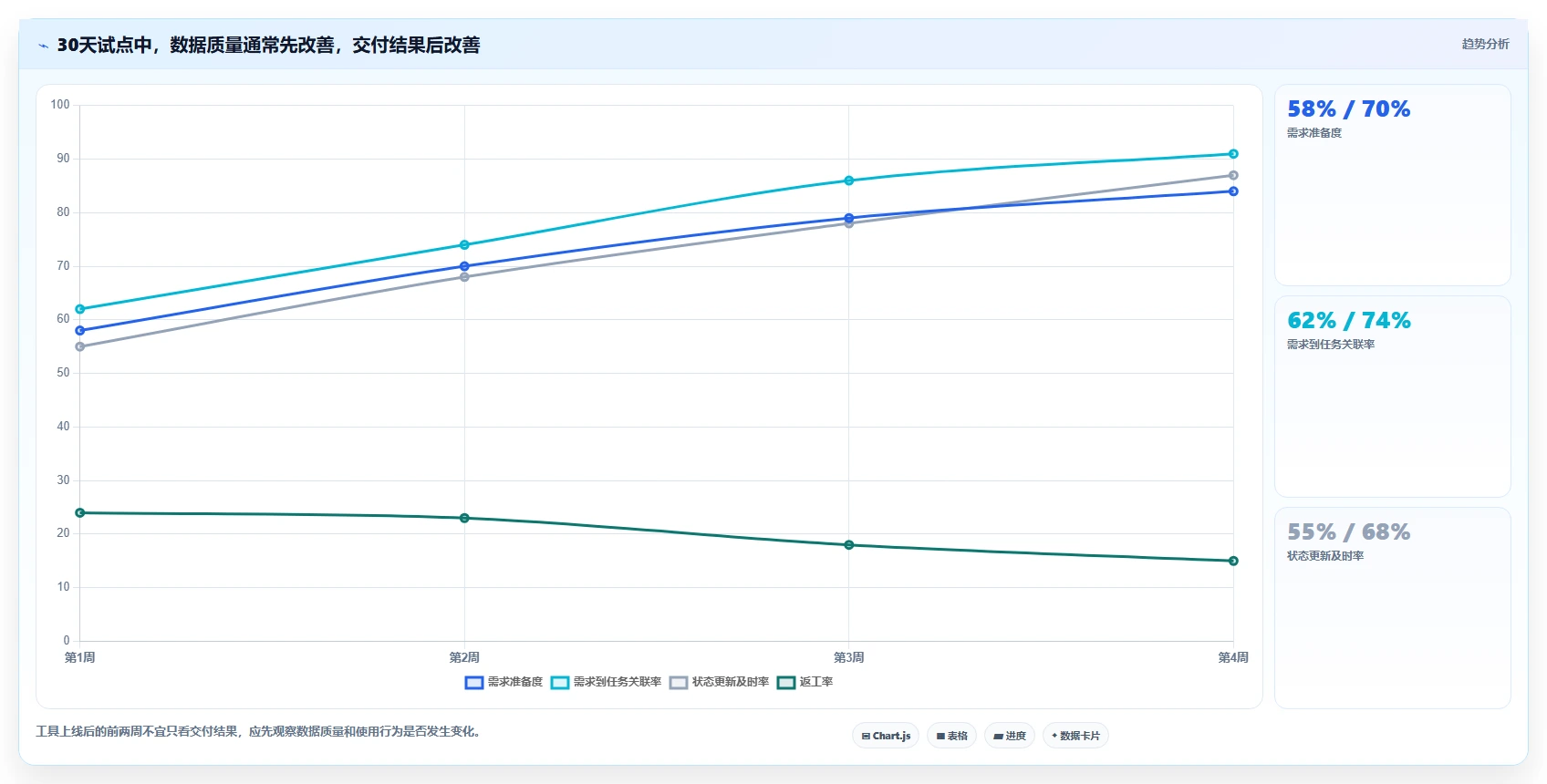Select the 第1周 point on the green 返工率 line
This screenshot has width=1547, height=784.
click(80, 512)
